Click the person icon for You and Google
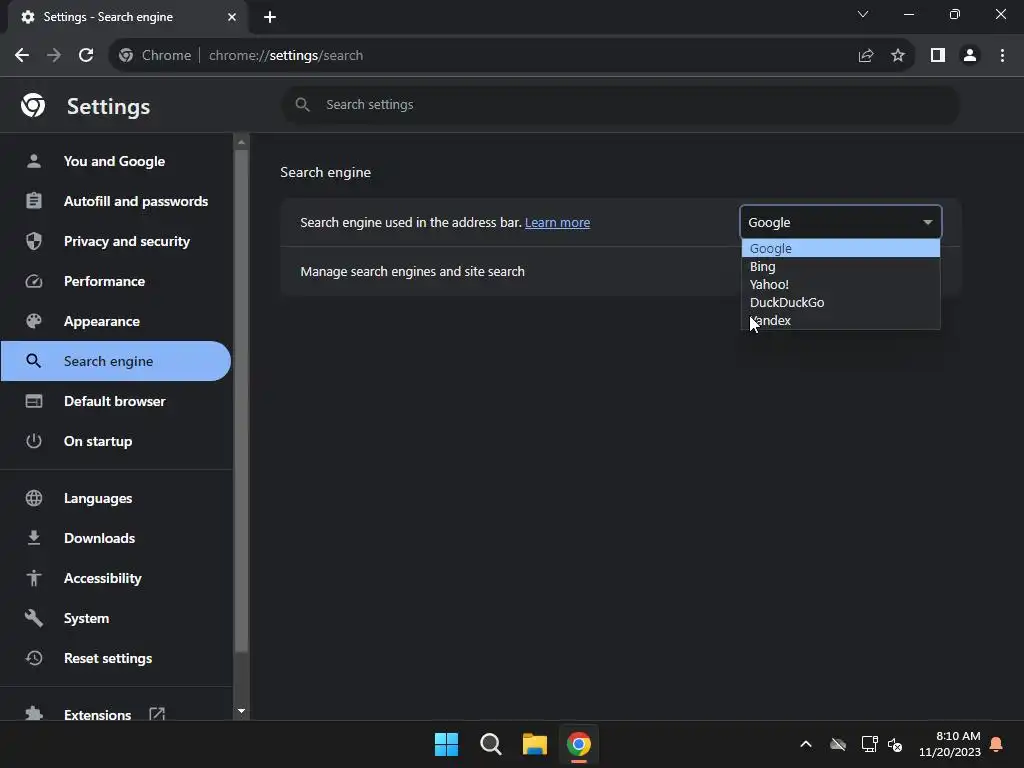1024x768 pixels. pyautogui.click(x=34, y=161)
